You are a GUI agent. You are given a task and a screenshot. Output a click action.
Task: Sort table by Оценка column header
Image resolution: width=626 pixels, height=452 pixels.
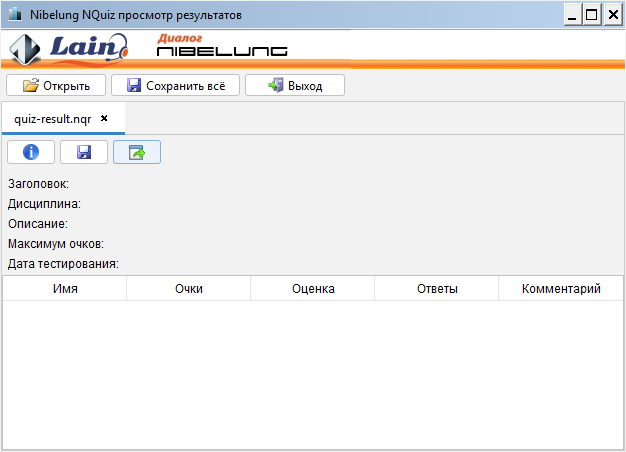313,288
